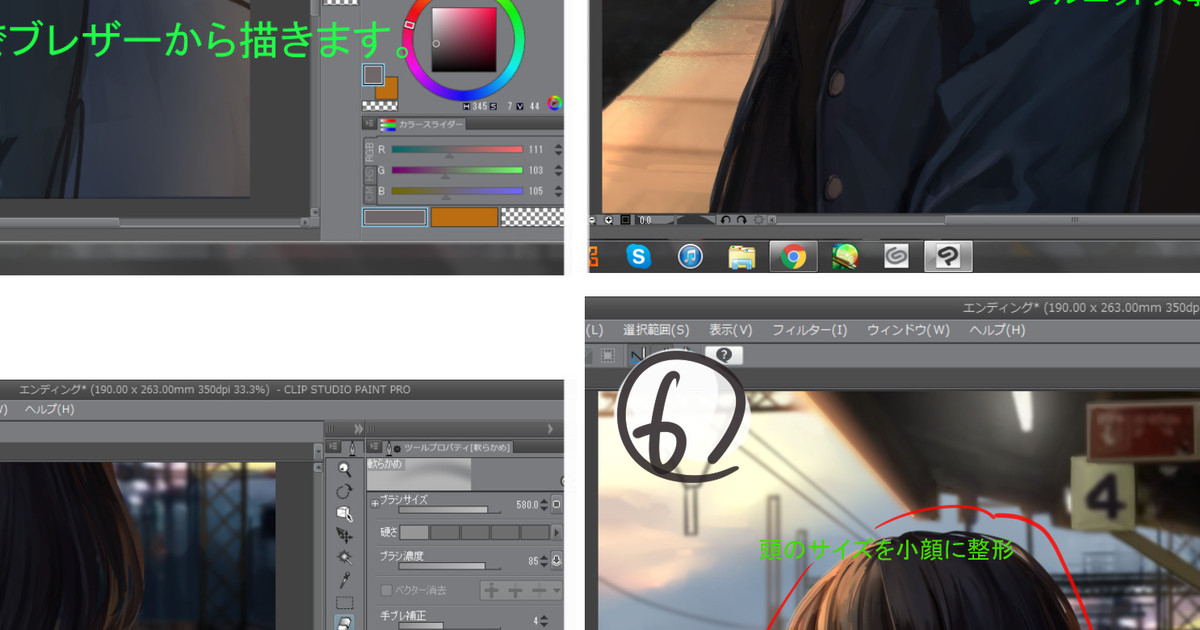Select the Zoom magnifier tool
Viewport: 1200px width, 630px height.
(x=345, y=469)
